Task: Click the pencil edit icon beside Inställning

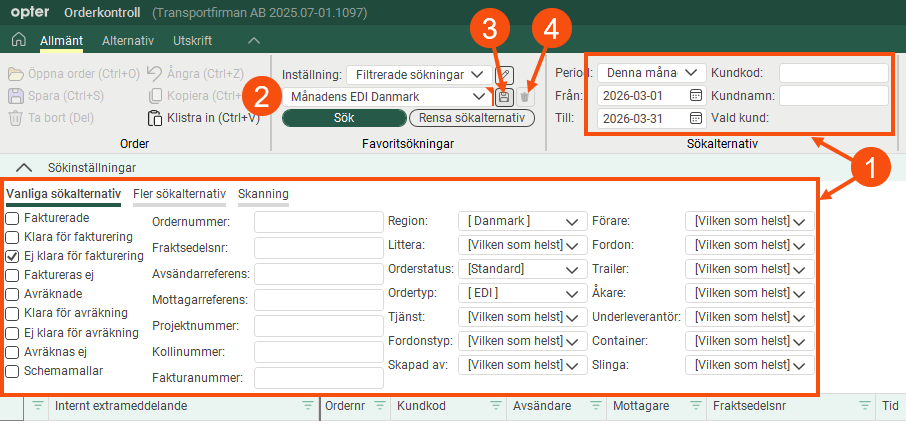Action: coord(505,74)
